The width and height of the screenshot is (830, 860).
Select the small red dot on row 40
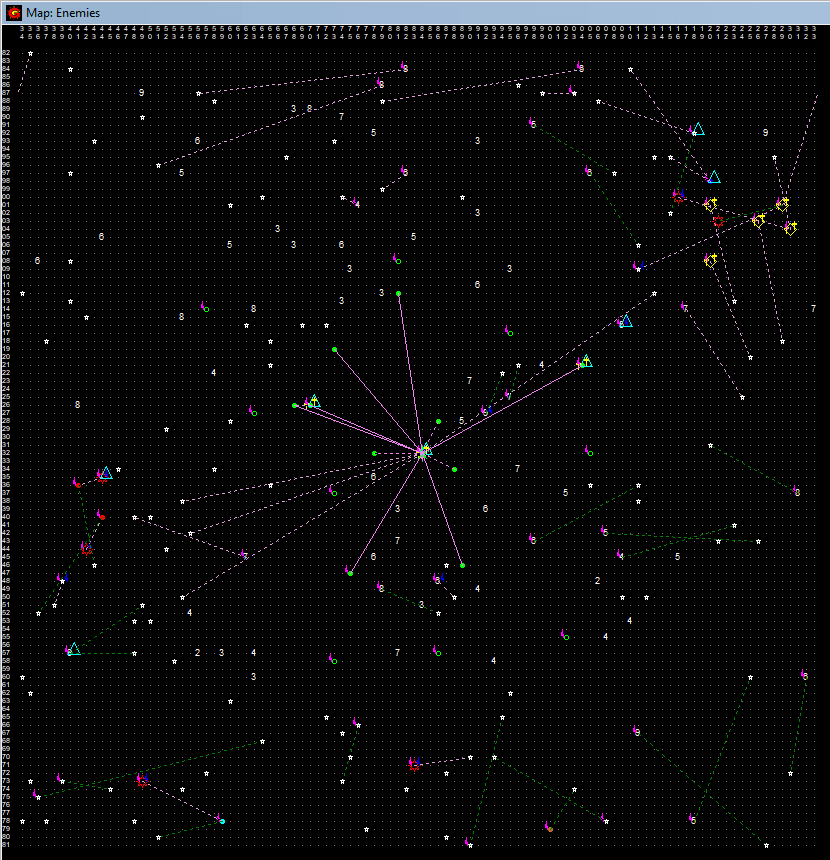coord(102,517)
